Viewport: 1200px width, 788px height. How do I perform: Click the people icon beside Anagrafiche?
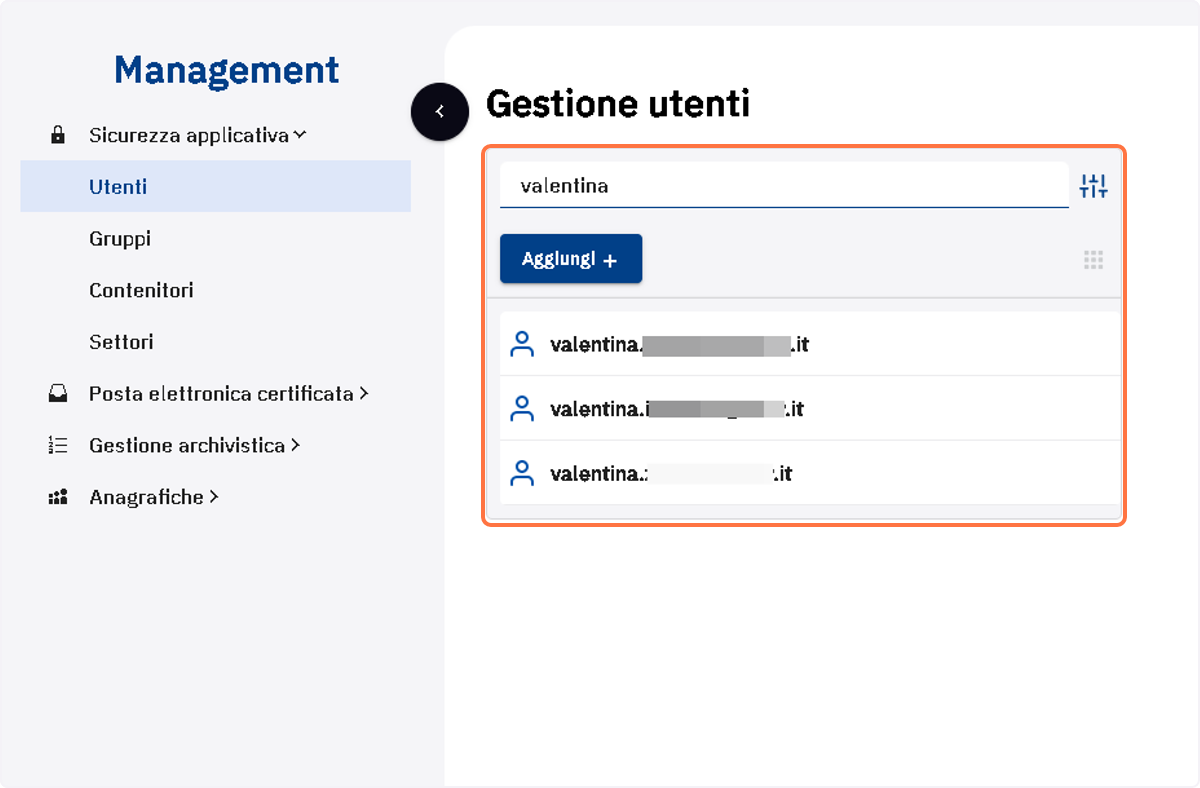tap(58, 497)
